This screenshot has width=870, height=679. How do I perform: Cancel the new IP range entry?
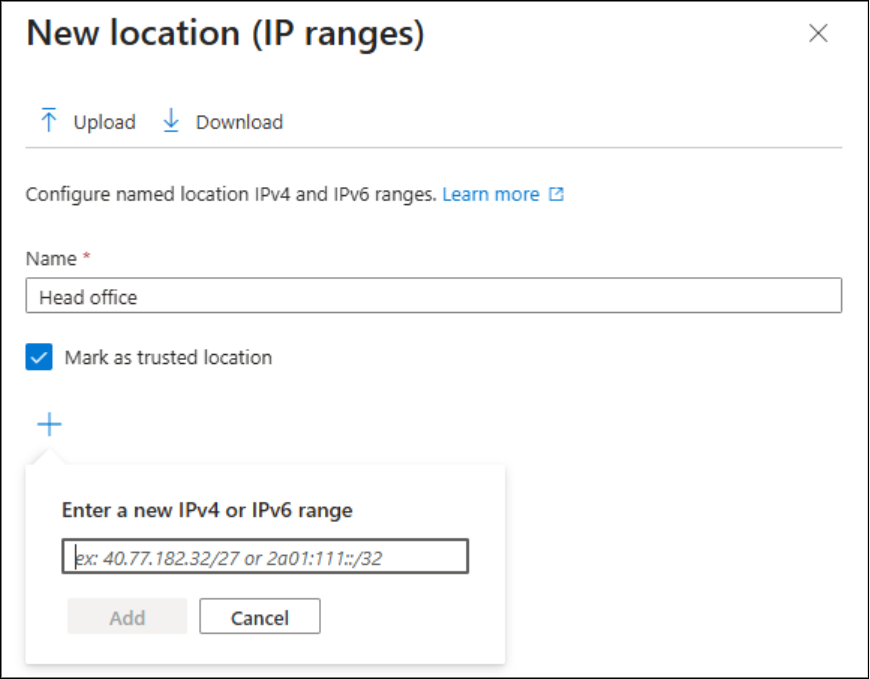click(260, 617)
